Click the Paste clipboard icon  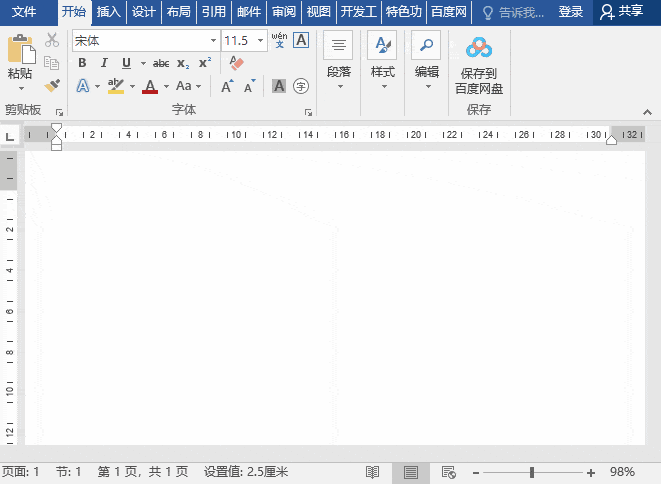point(20,49)
